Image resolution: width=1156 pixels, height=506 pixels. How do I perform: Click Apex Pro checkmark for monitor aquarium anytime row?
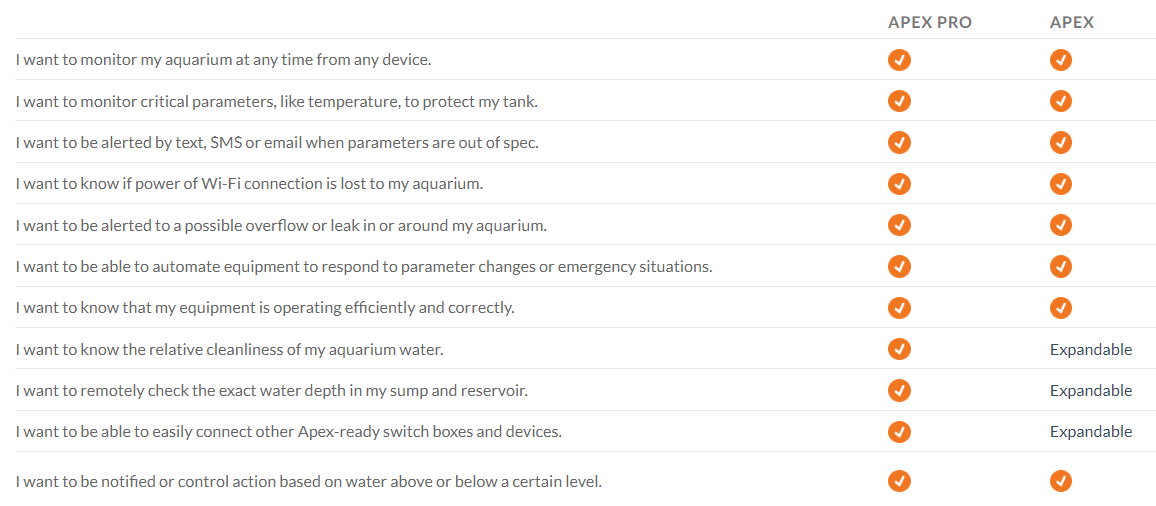(899, 60)
